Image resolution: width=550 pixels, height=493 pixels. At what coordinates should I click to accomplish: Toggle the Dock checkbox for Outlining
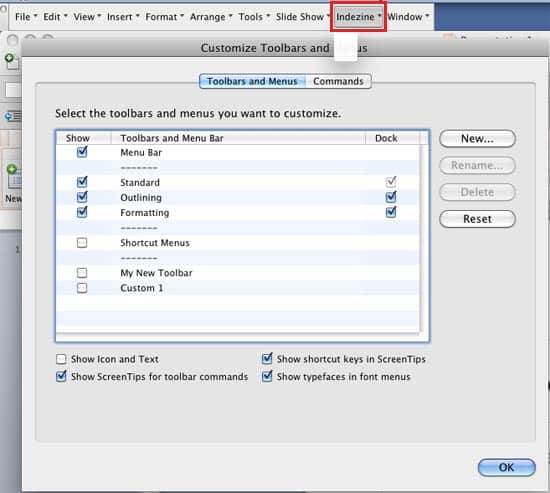pos(391,197)
